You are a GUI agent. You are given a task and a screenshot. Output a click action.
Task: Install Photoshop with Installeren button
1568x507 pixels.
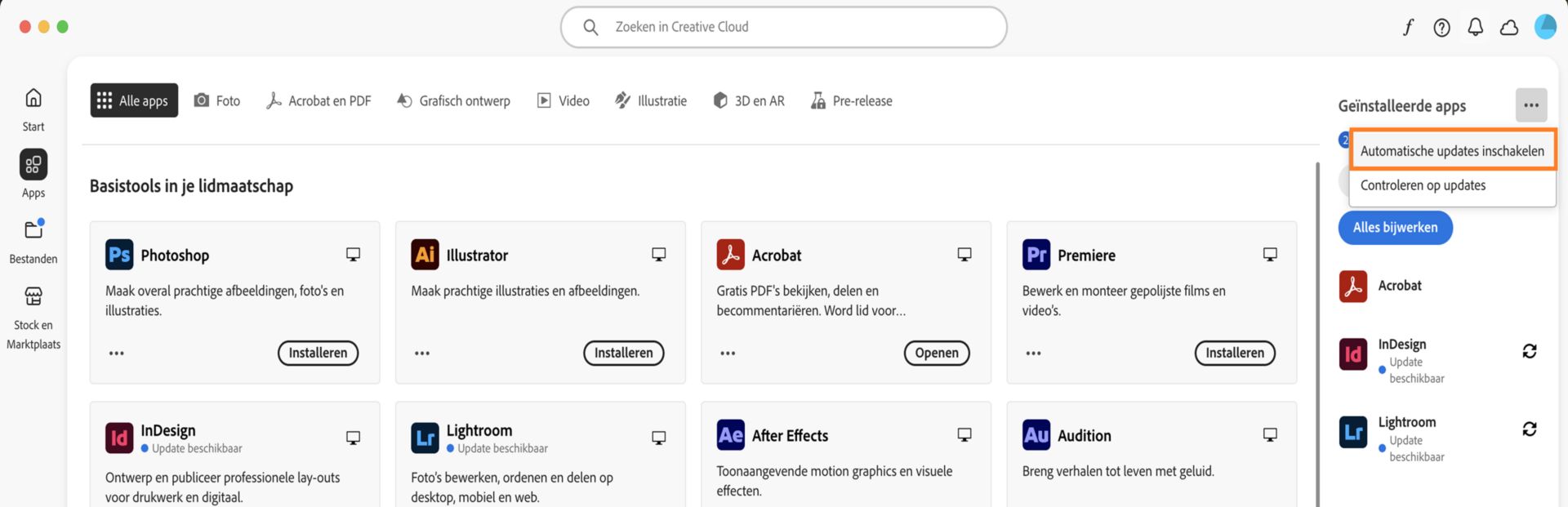[318, 354]
